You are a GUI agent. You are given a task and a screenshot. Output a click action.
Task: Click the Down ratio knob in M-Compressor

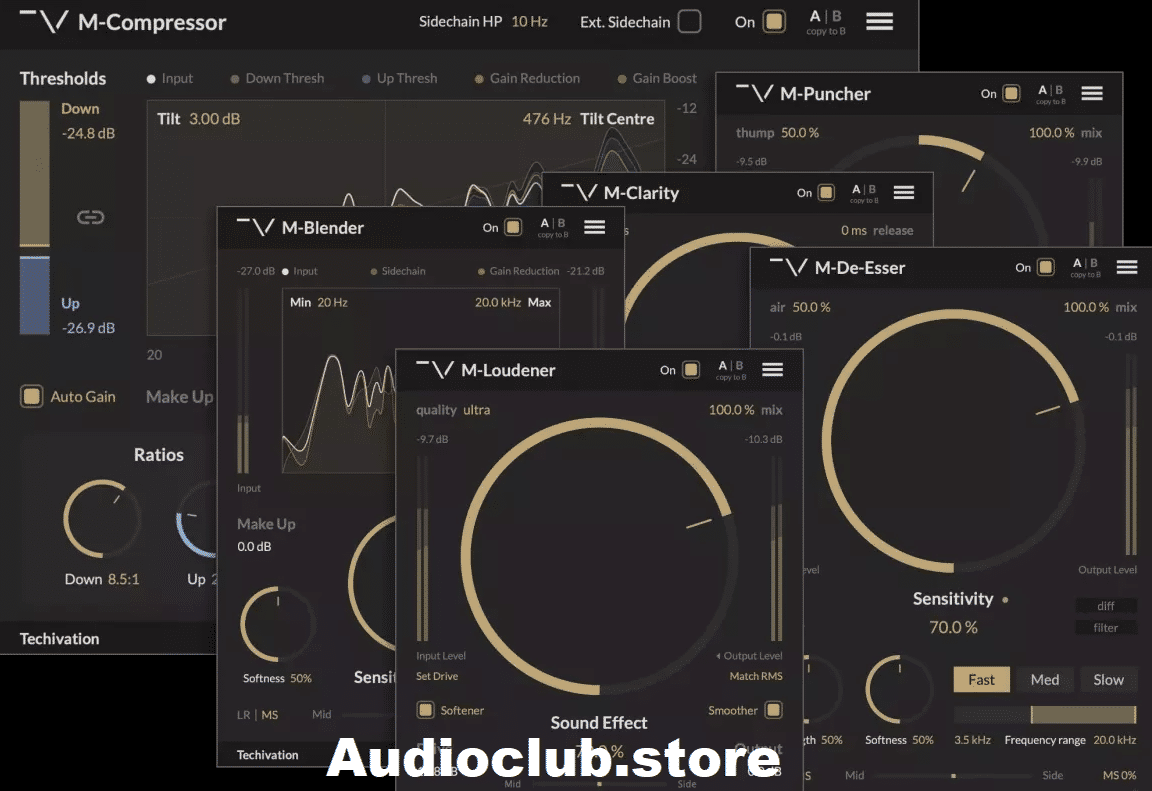point(102,519)
